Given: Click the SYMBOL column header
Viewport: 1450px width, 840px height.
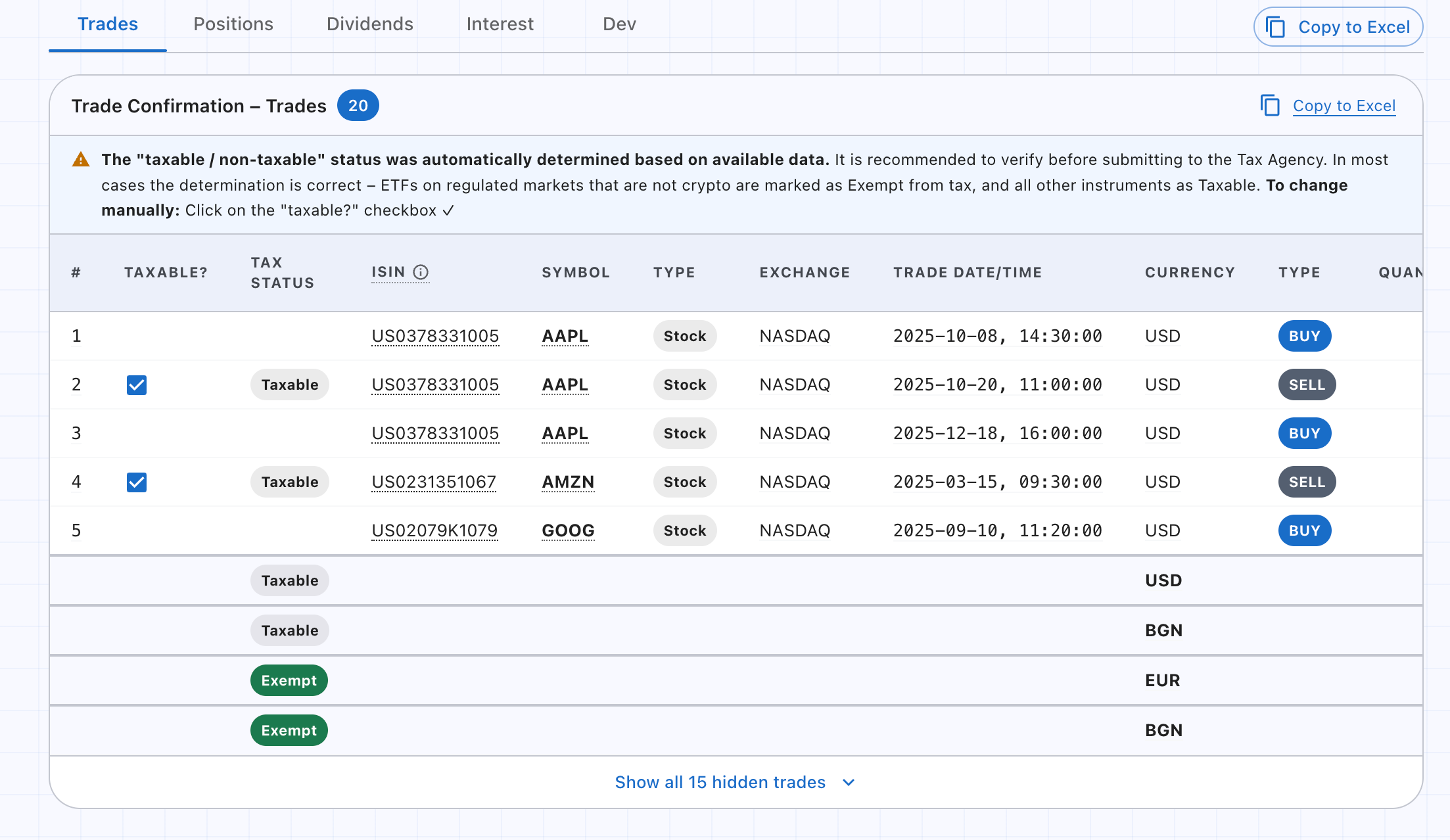Looking at the screenshot, I should click(x=576, y=273).
